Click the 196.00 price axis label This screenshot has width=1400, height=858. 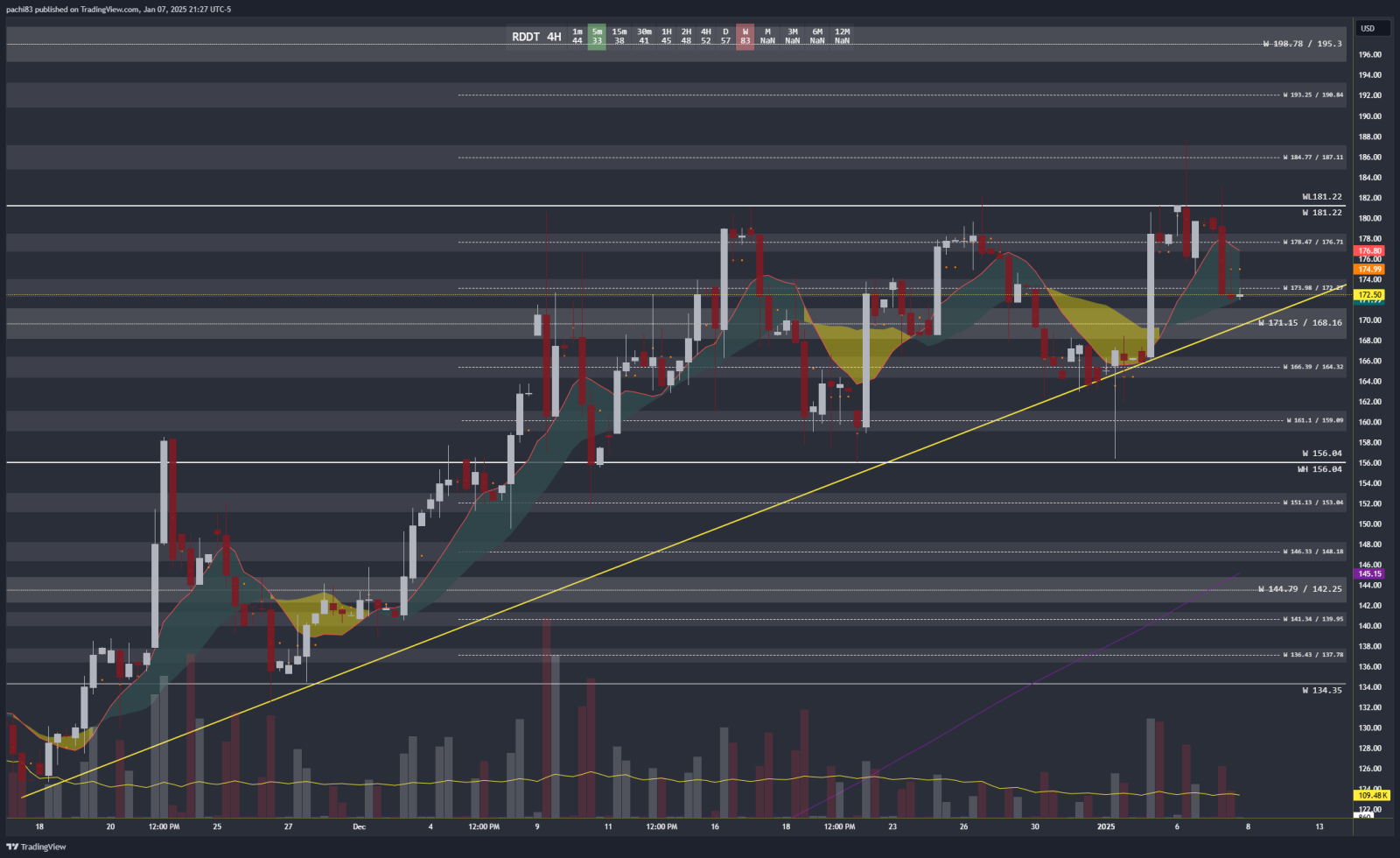[x=1369, y=54]
